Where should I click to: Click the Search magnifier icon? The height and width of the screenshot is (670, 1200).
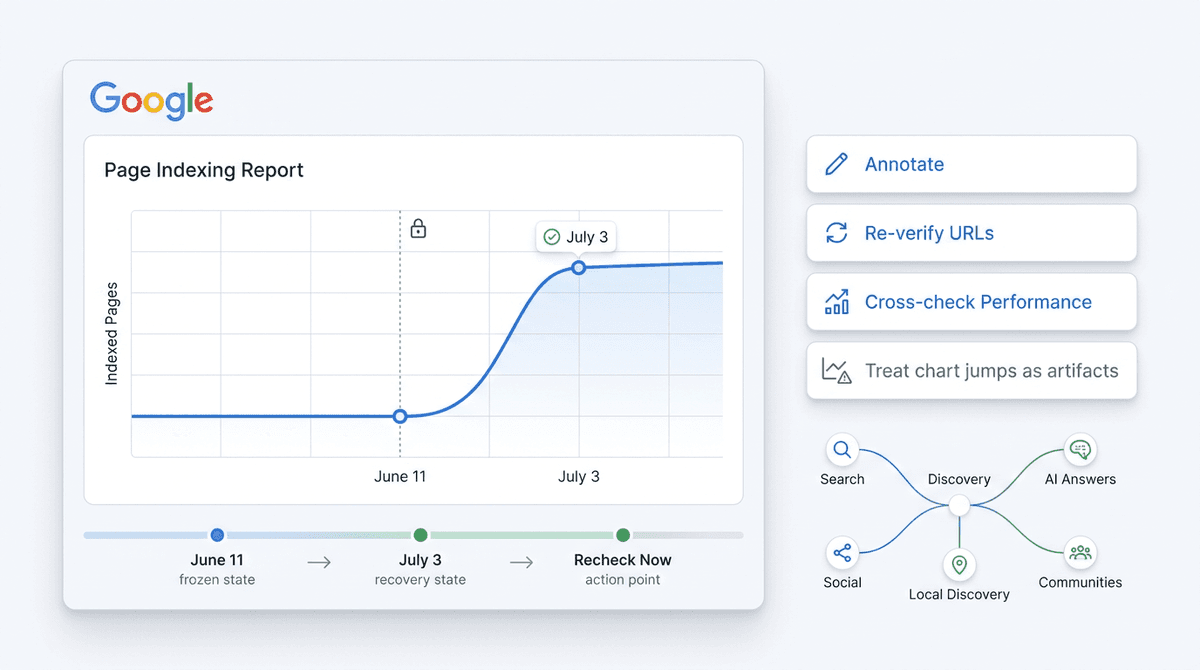(842, 450)
